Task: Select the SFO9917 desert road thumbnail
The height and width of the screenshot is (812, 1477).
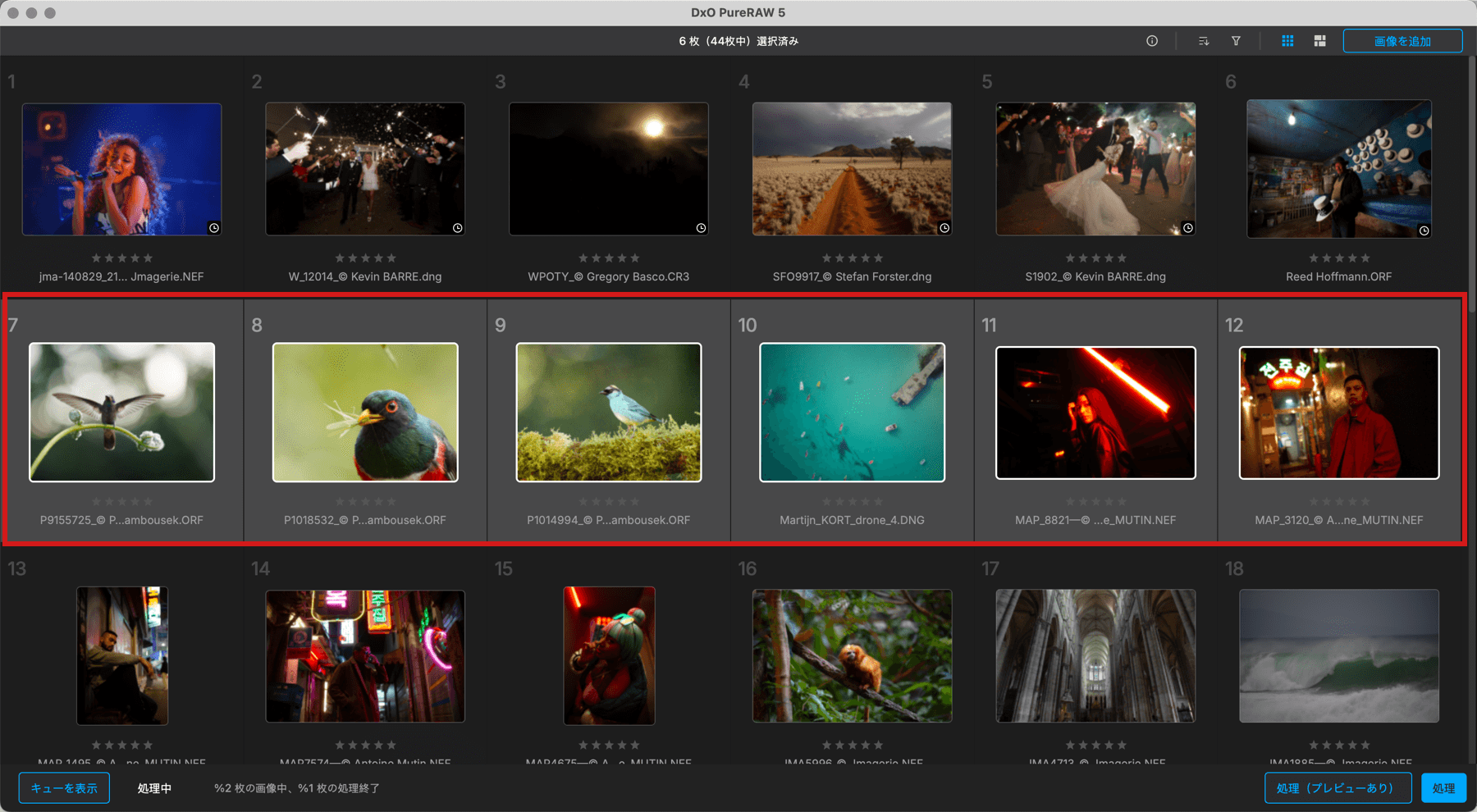Action: [x=852, y=169]
